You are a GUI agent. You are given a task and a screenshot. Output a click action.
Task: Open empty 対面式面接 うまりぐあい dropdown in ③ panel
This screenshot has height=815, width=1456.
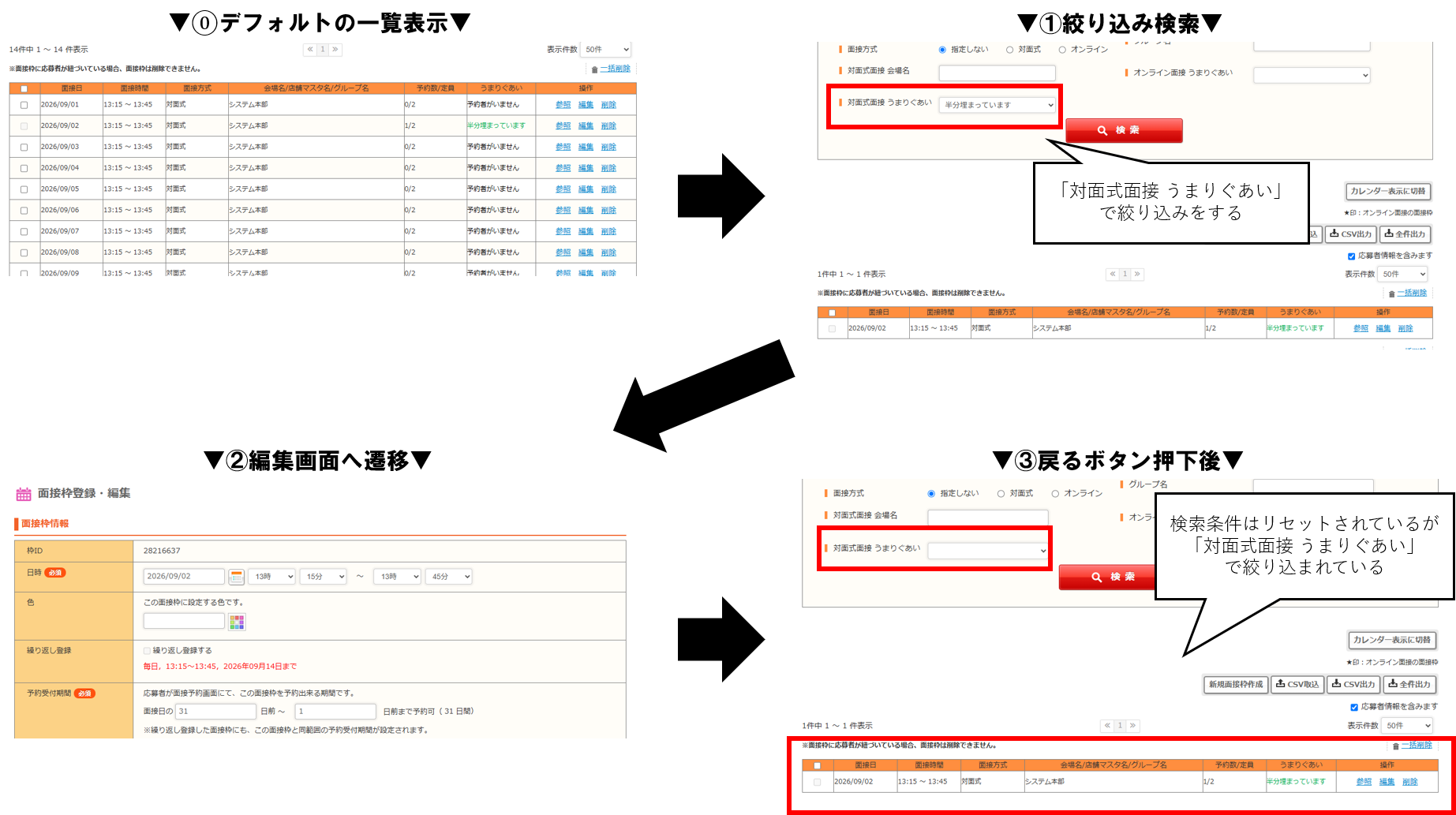988,551
